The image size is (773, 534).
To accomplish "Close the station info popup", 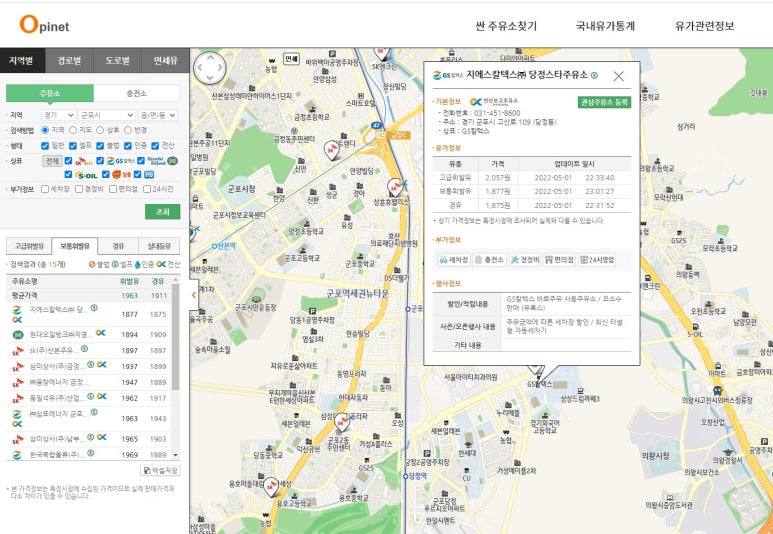I will tap(618, 76).
